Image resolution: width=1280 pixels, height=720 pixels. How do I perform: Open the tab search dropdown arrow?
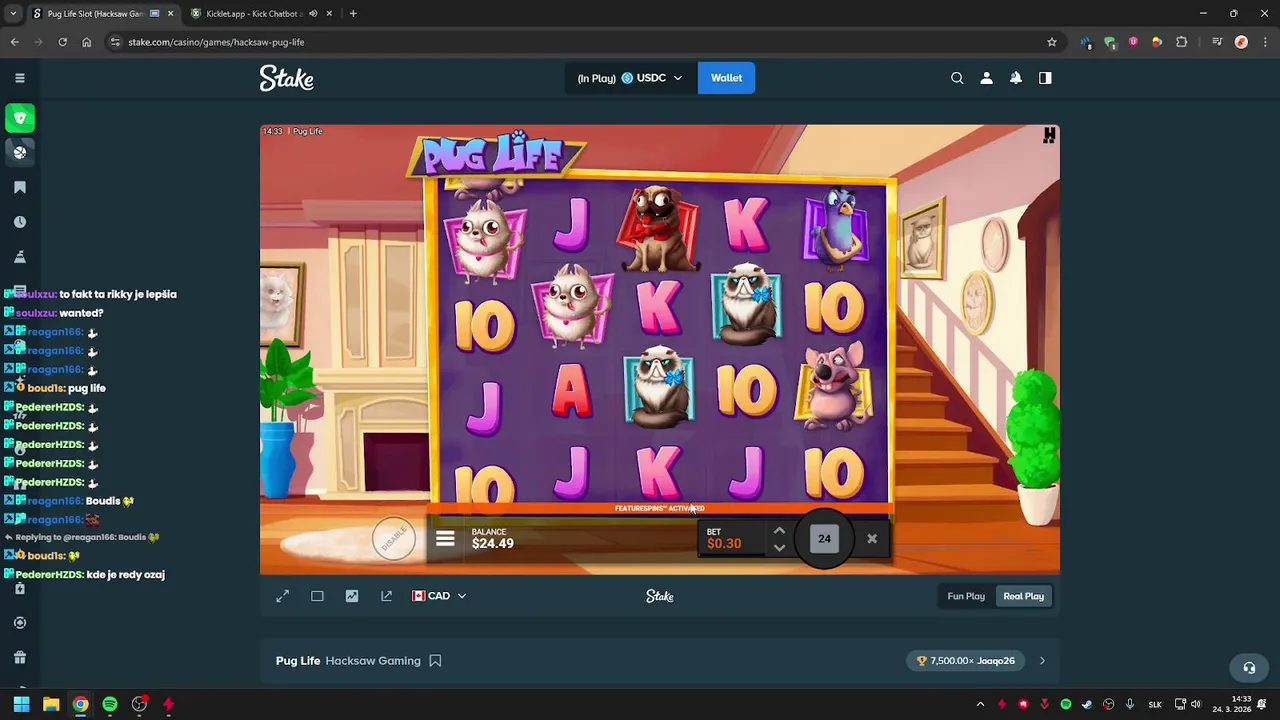point(13,14)
